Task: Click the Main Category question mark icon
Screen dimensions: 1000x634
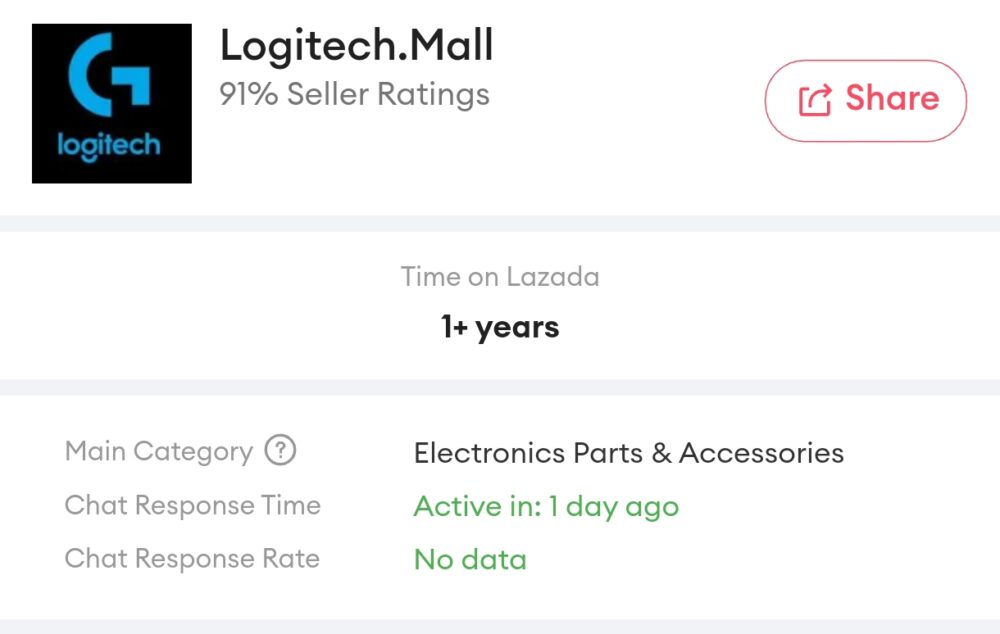Action: click(280, 451)
